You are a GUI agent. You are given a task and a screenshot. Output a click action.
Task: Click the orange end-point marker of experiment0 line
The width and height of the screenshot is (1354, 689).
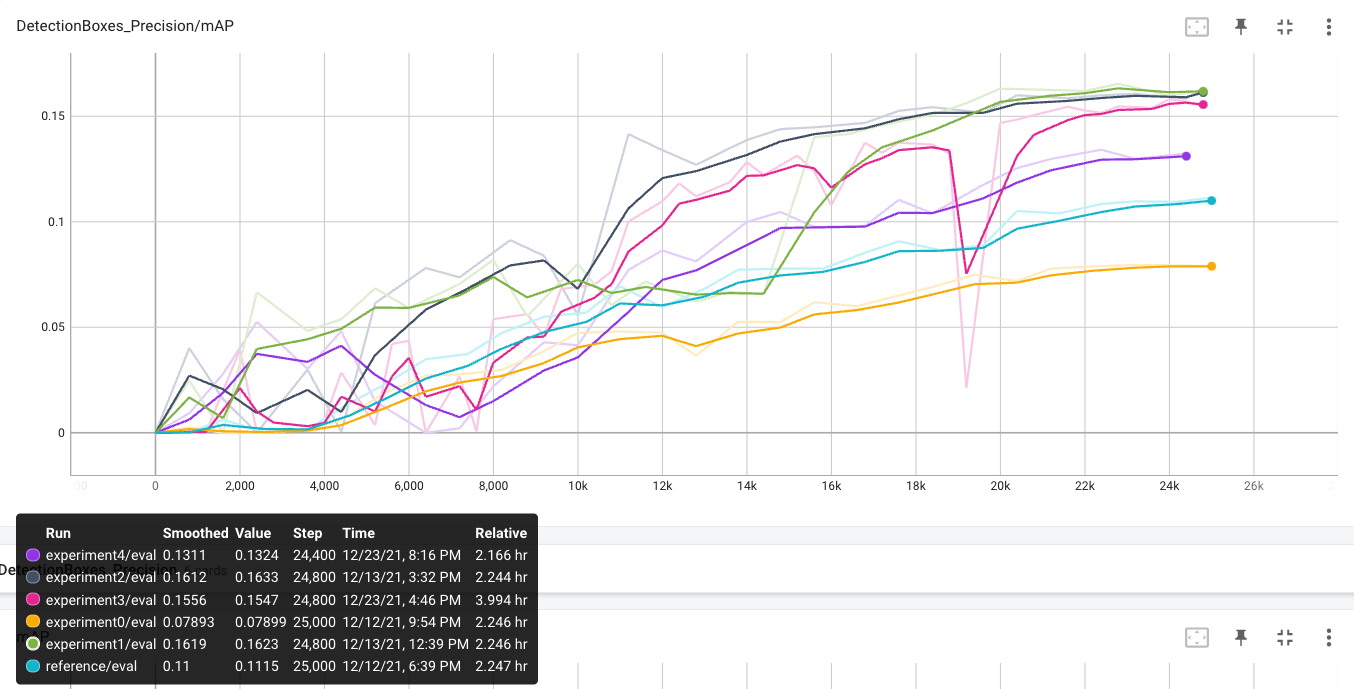pos(1211,266)
